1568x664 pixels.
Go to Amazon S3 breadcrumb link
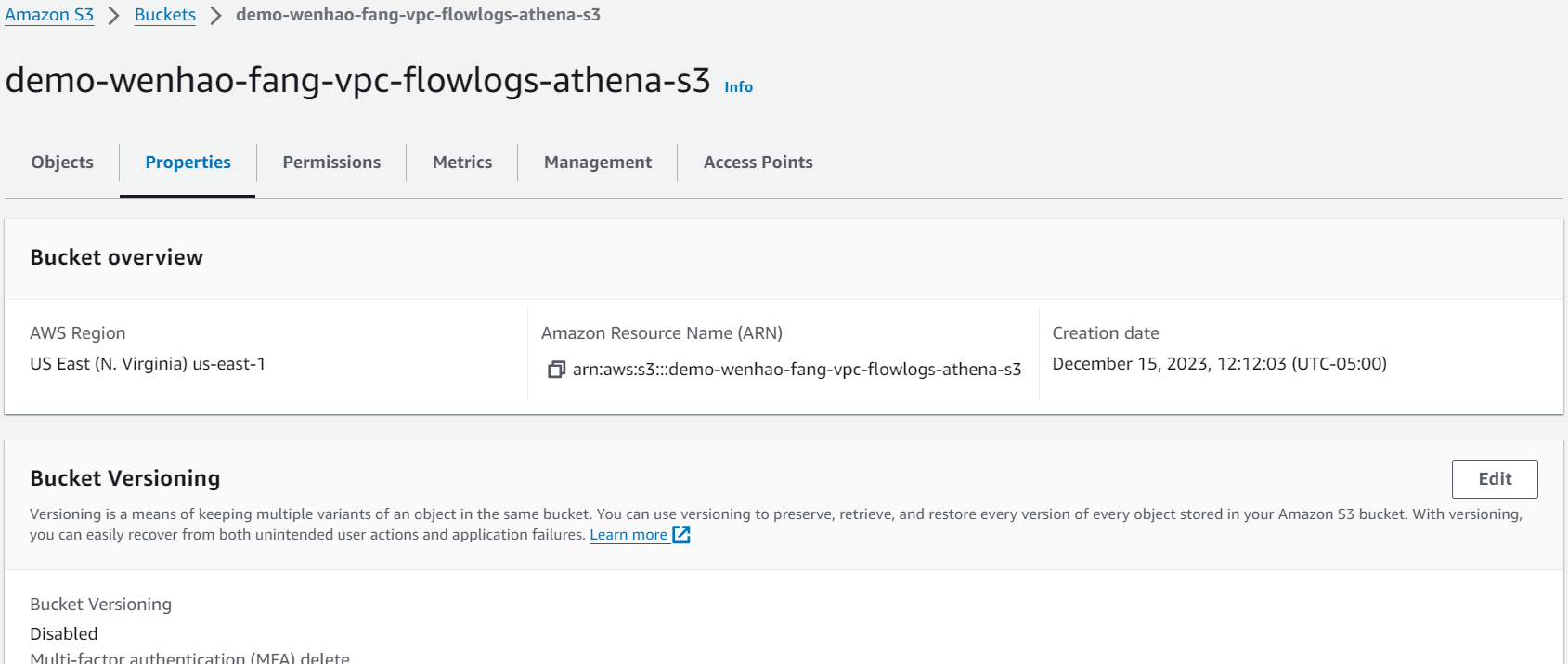pyautogui.click(x=49, y=15)
